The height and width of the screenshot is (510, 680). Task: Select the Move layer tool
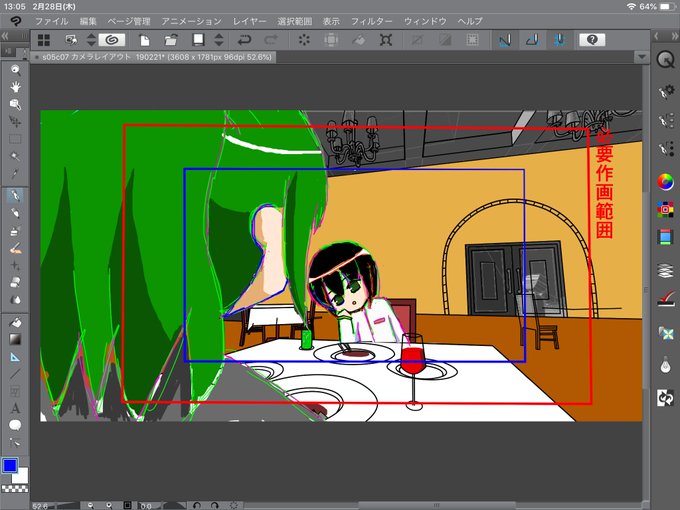15,122
